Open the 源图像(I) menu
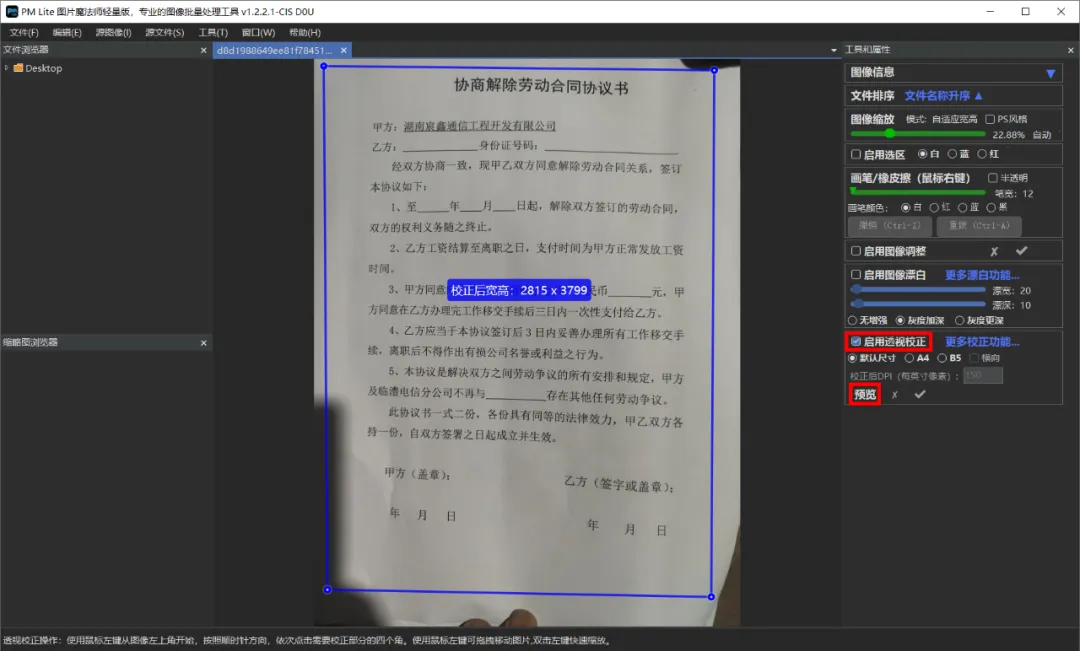The width and height of the screenshot is (1080, 651). click(113, 32)
